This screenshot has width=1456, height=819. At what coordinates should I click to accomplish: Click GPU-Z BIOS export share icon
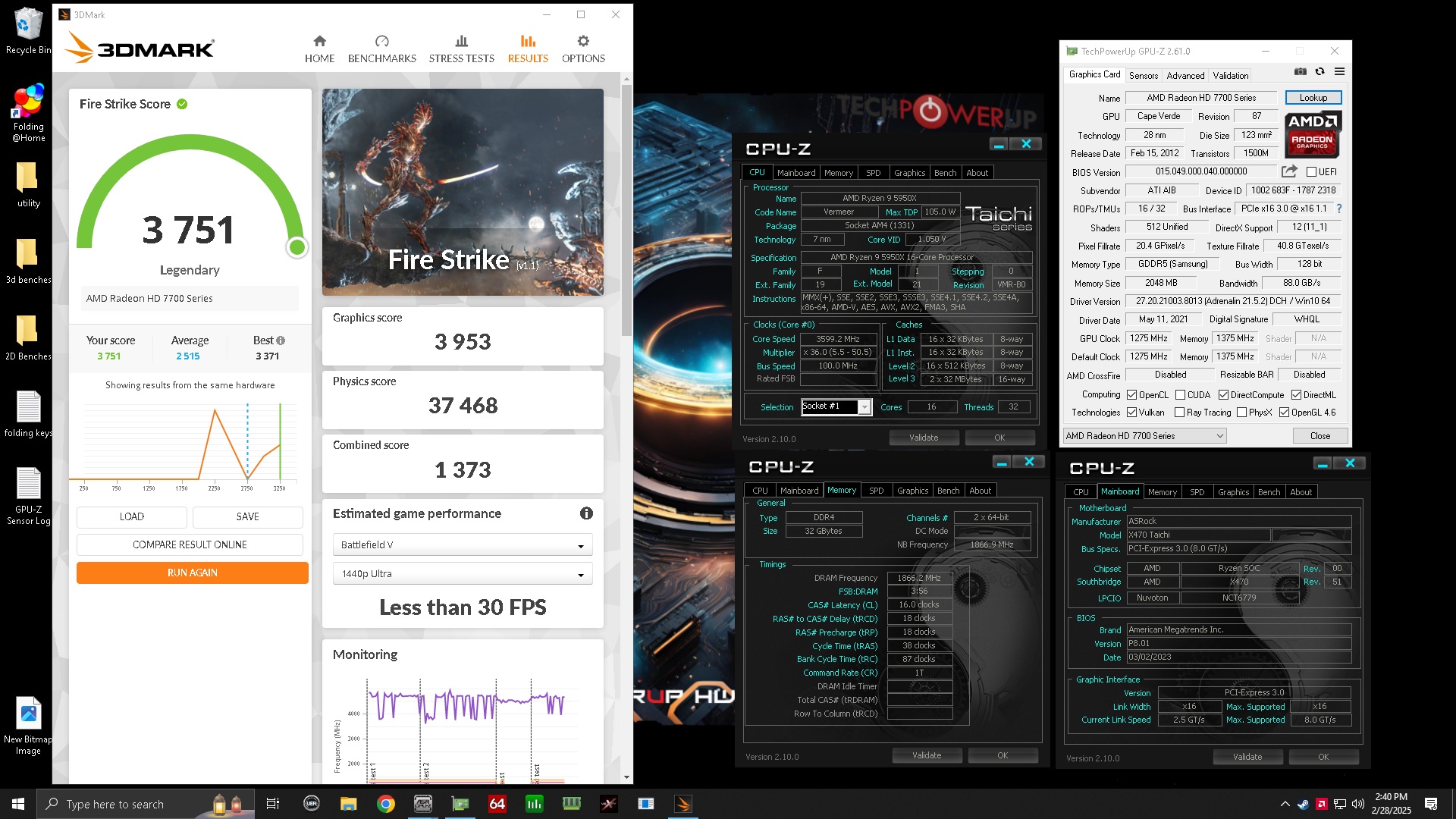(1289, 171)
